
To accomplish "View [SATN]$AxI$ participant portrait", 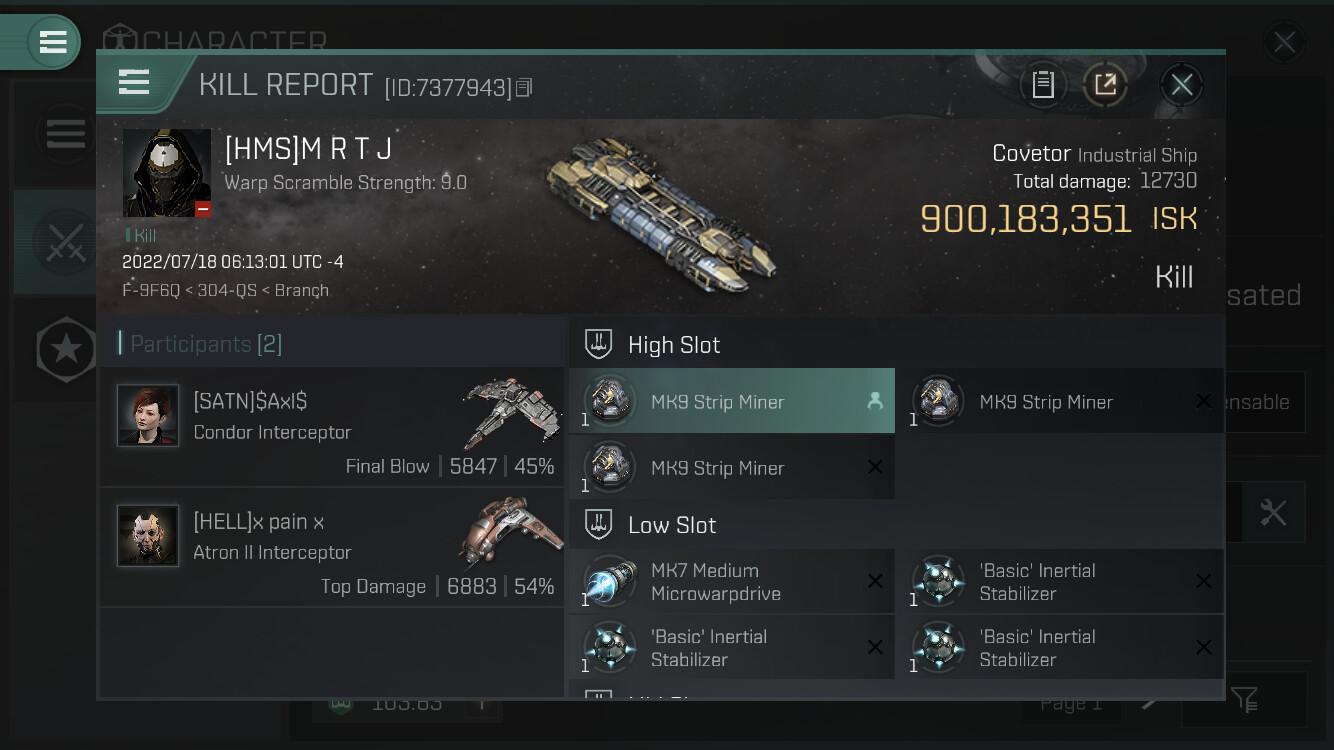I will pyautogui.click(x=148, y=415).
